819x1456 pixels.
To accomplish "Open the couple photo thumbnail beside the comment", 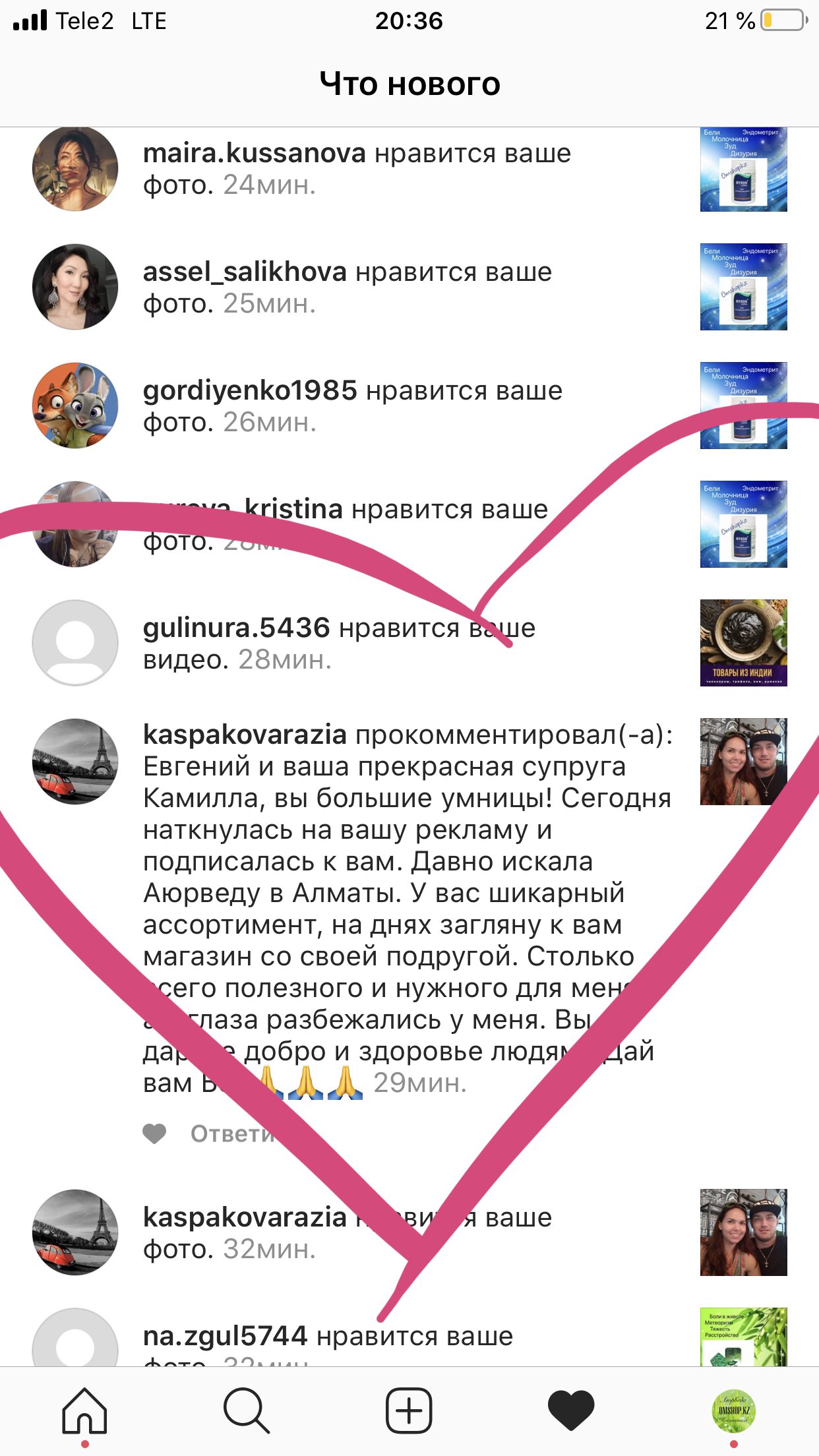I will tap(744, 762).
